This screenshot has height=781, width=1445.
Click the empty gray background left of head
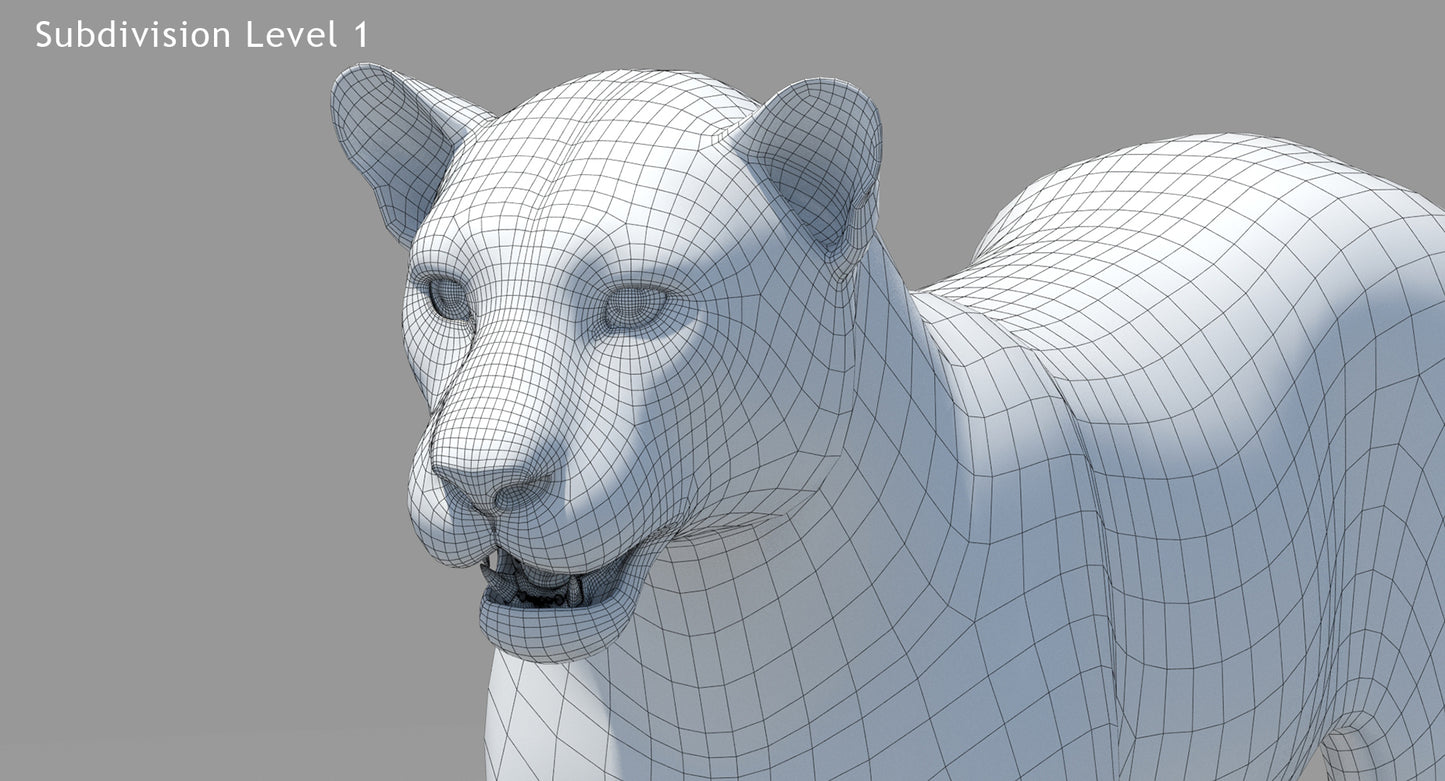pyautogui.click(x=200, y=400)
